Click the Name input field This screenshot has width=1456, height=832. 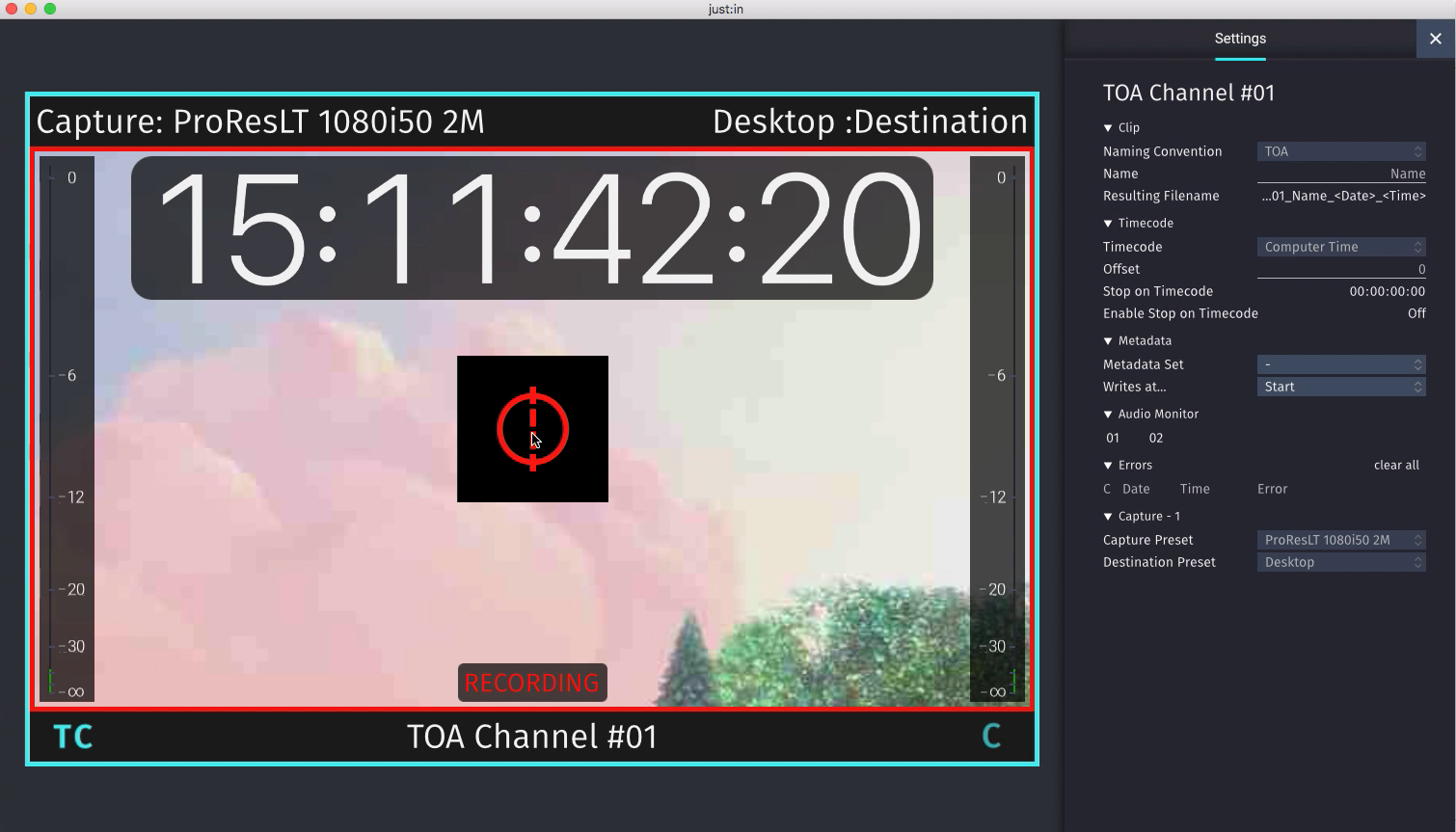coord(1341,174)
